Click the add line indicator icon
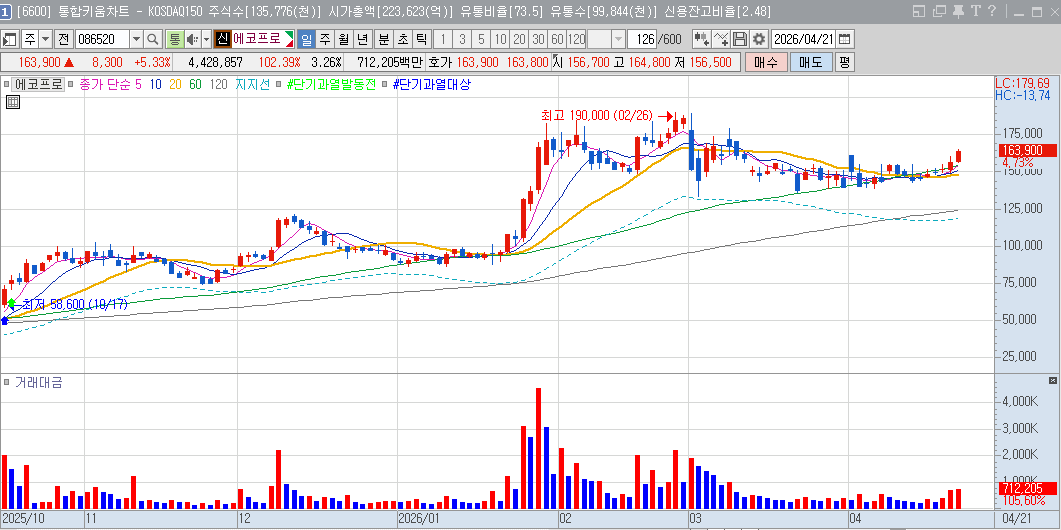This screenshot has height=530, width=1061. [x=721, y=39]
